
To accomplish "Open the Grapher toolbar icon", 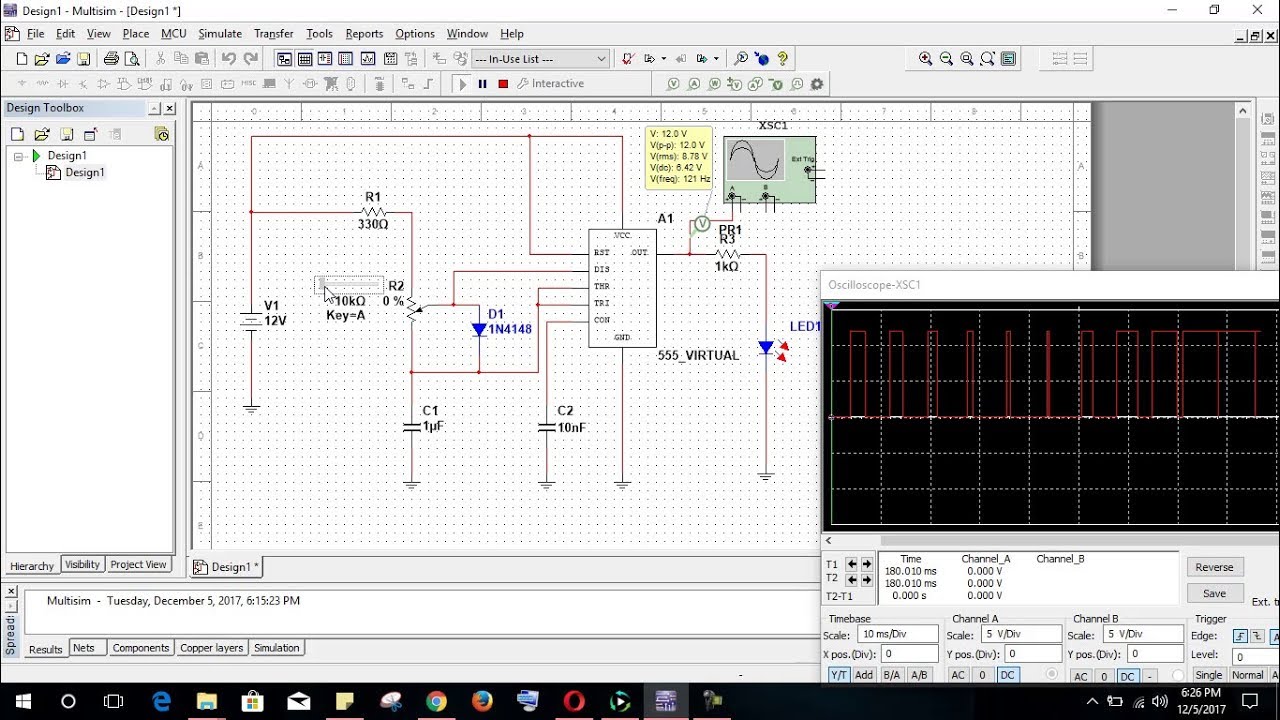I will pyautogui.click(x=368, y=59).
